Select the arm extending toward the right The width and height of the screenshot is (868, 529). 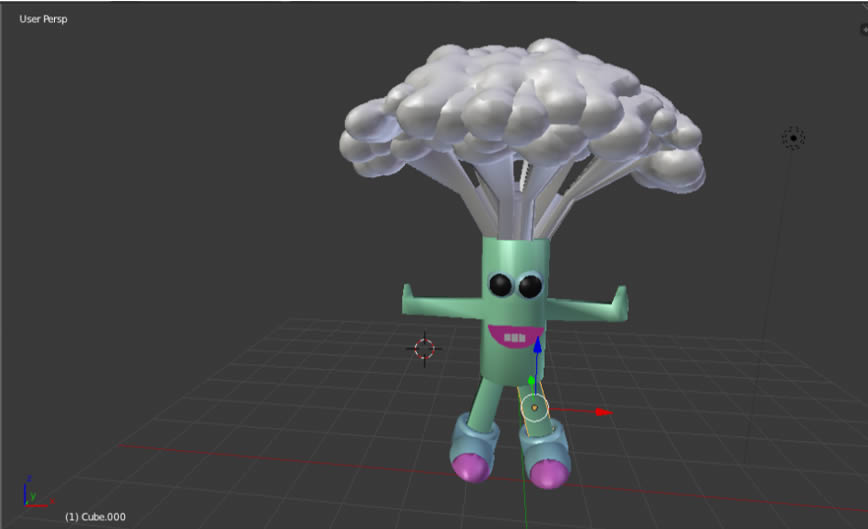click(x=588, y=306)
